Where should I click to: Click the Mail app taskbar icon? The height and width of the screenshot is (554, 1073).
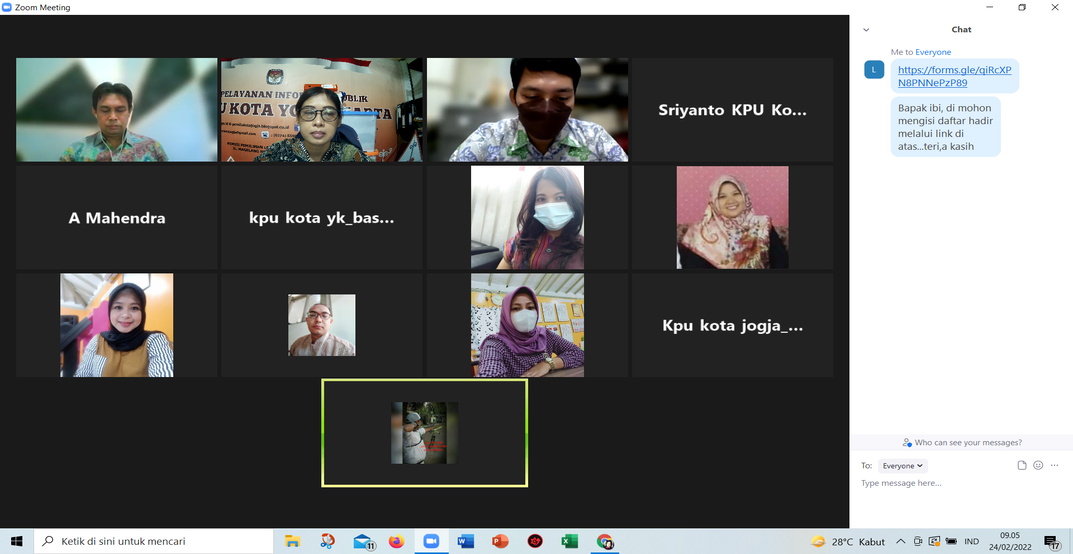click(x=362, y=541)
